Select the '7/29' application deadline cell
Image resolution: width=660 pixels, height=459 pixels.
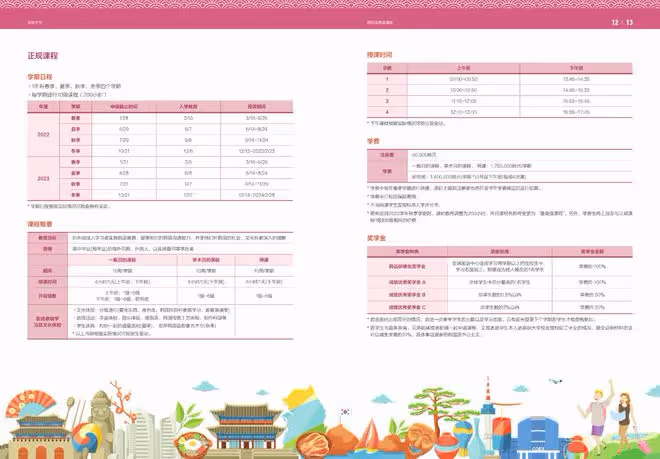click(x=124, y=140)
